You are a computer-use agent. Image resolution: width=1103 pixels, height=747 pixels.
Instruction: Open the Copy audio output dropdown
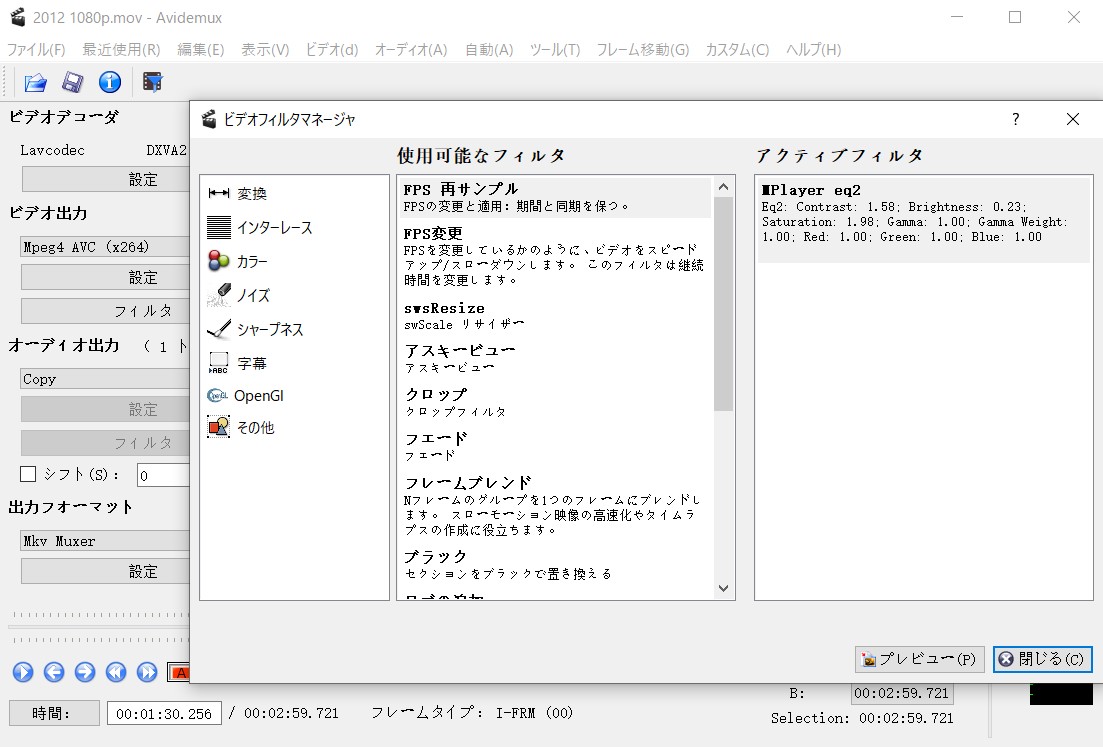(105, 379)
